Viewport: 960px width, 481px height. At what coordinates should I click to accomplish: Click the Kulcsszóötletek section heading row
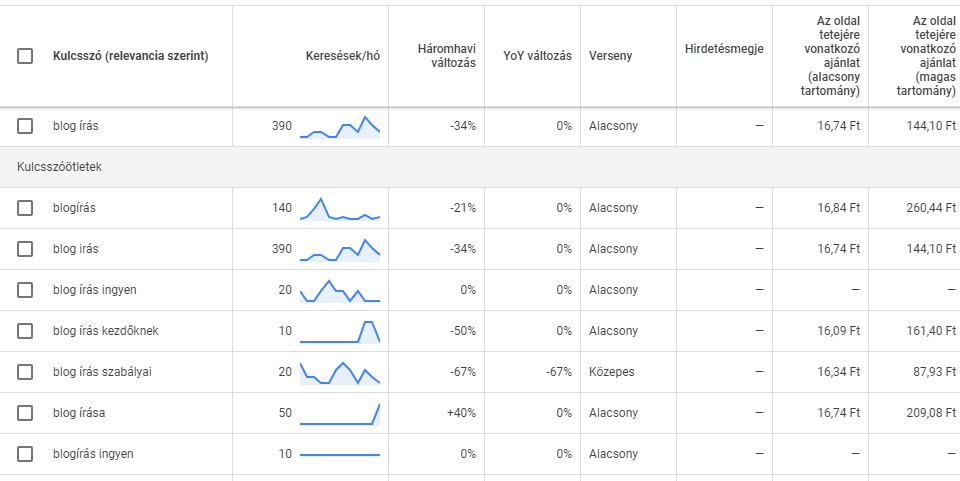(x=60, y=167)
